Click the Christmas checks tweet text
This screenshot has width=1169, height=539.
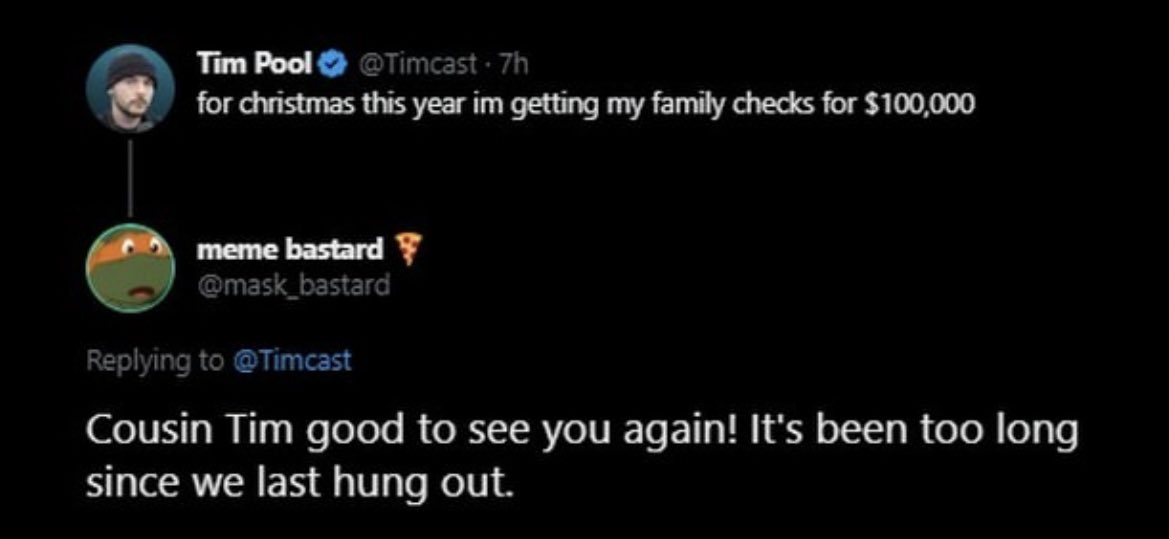585,106
